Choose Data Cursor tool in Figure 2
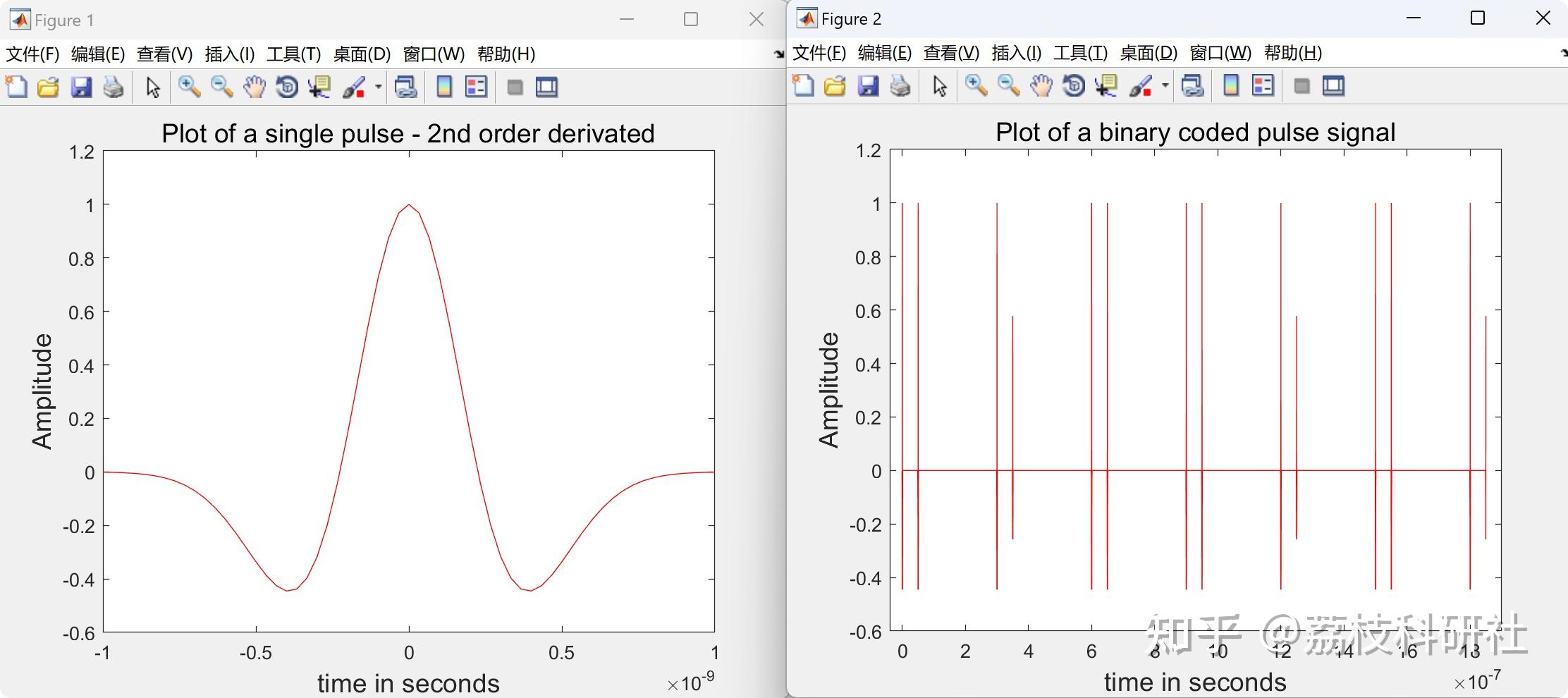1568x698 pixels. [1106, 85]
